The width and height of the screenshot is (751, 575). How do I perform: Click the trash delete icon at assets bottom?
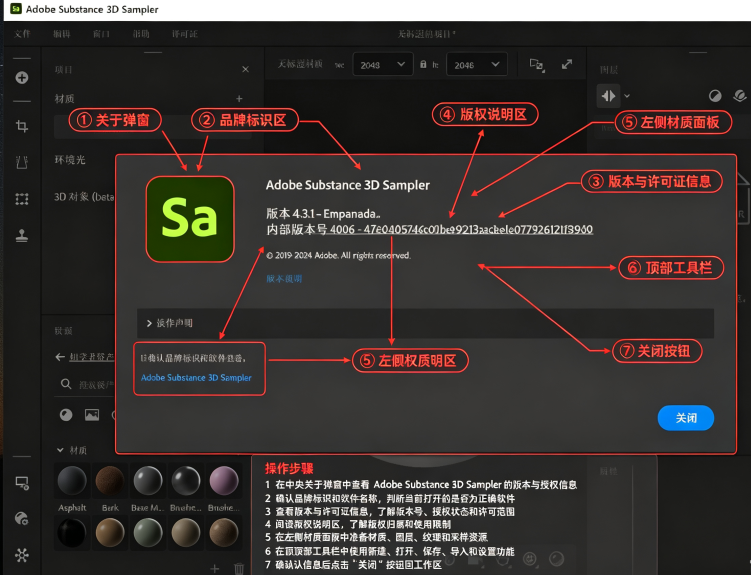point(239,568)
